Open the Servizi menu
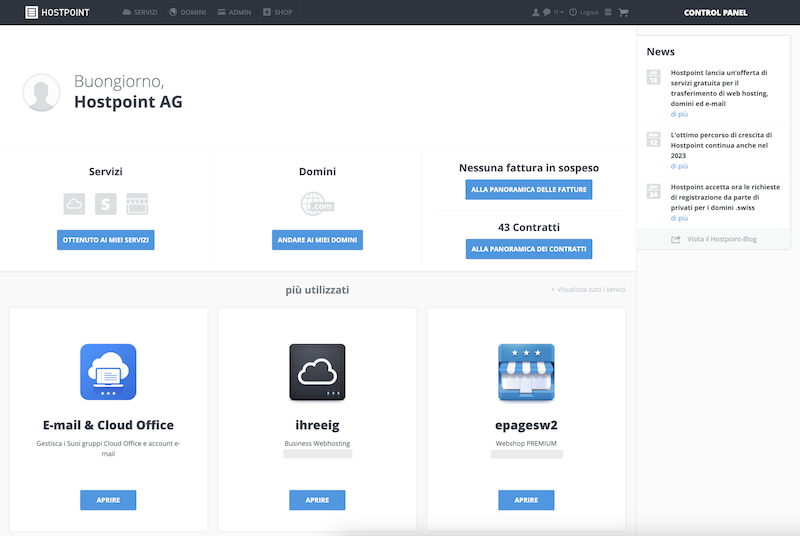This screenshot has height=536, width=800. 140,12
